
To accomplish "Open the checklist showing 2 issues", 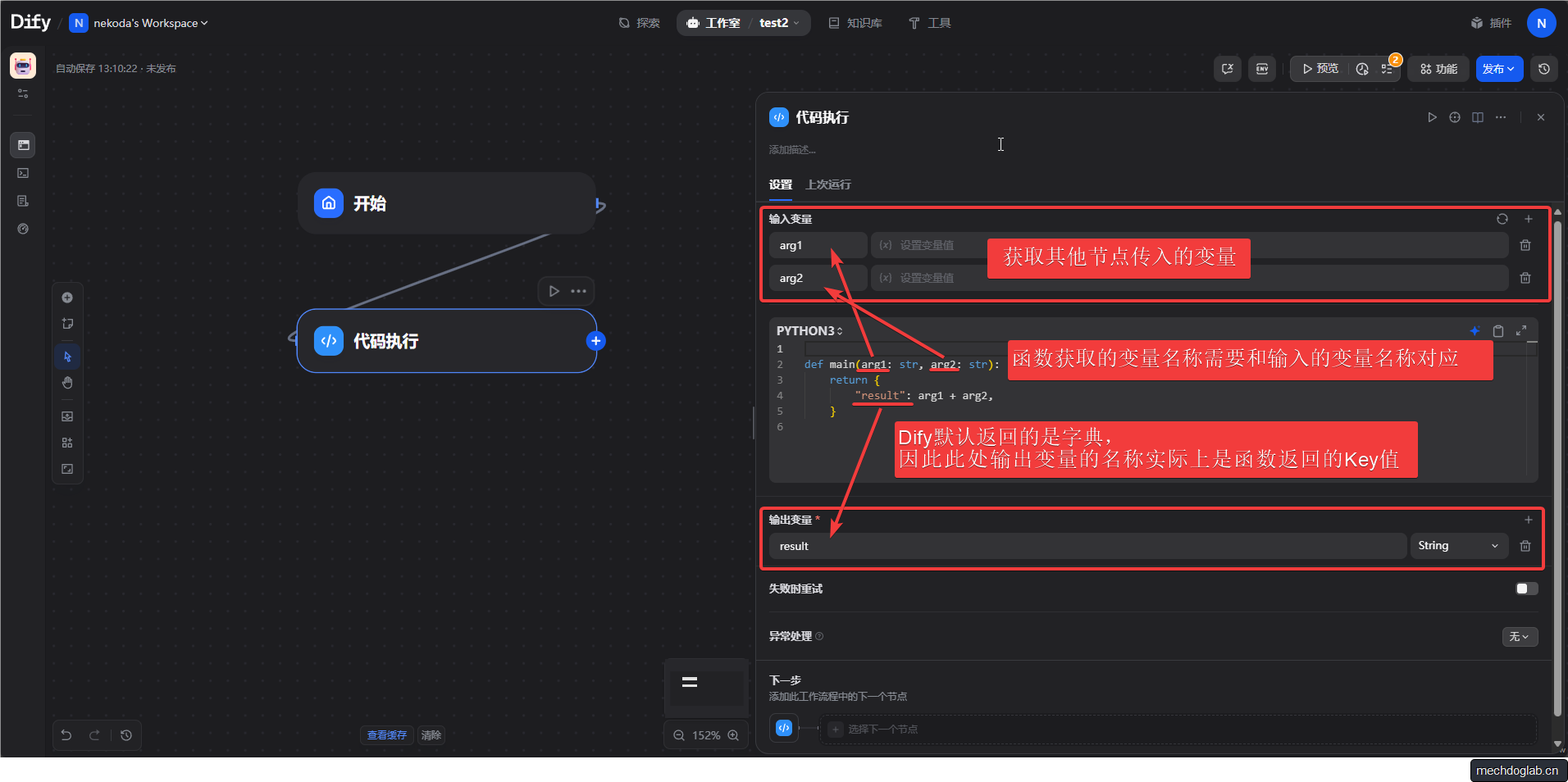I will tap(1389, 69).
